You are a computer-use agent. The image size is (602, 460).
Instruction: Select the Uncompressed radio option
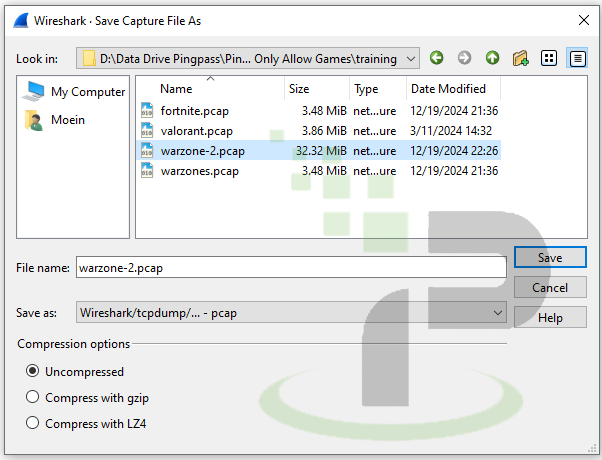click(33, 372)
